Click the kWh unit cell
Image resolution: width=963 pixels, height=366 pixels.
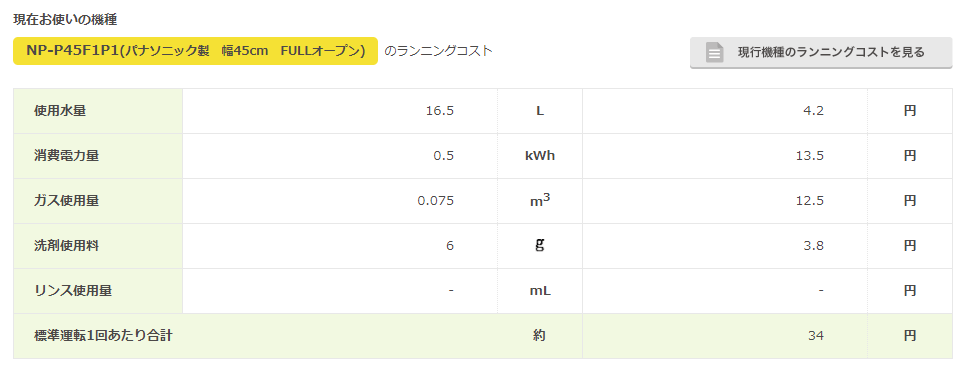540,156
